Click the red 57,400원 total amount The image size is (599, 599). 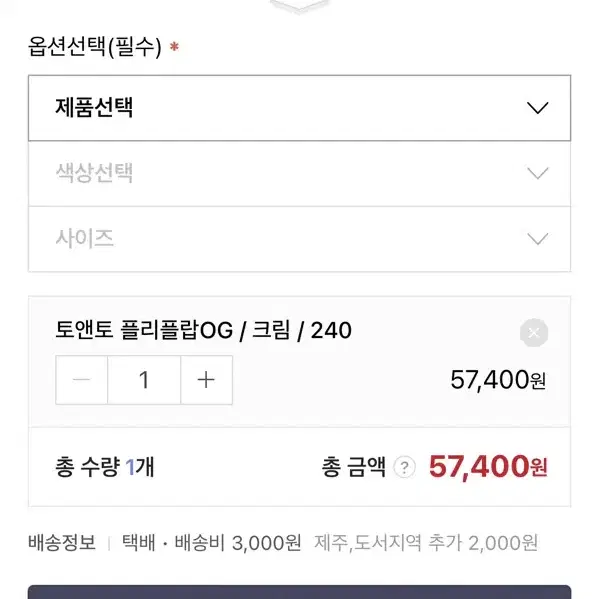[488, 466]
